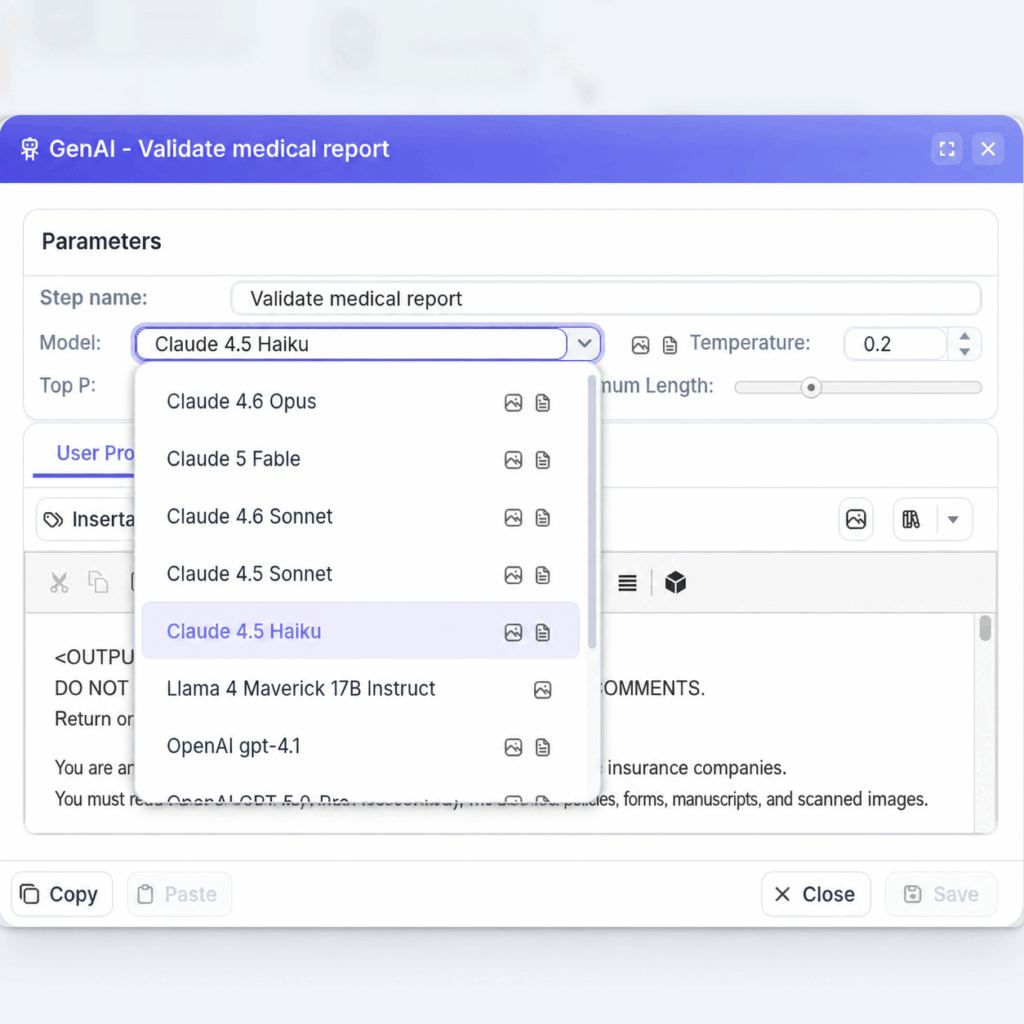Click the 'Parameters' section heading
Viewport: 1024px width, 1024px height.
[101, 242]
